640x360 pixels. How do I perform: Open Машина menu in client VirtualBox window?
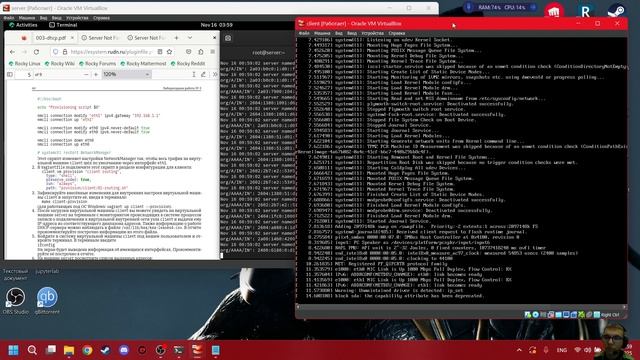click(322, 33)
